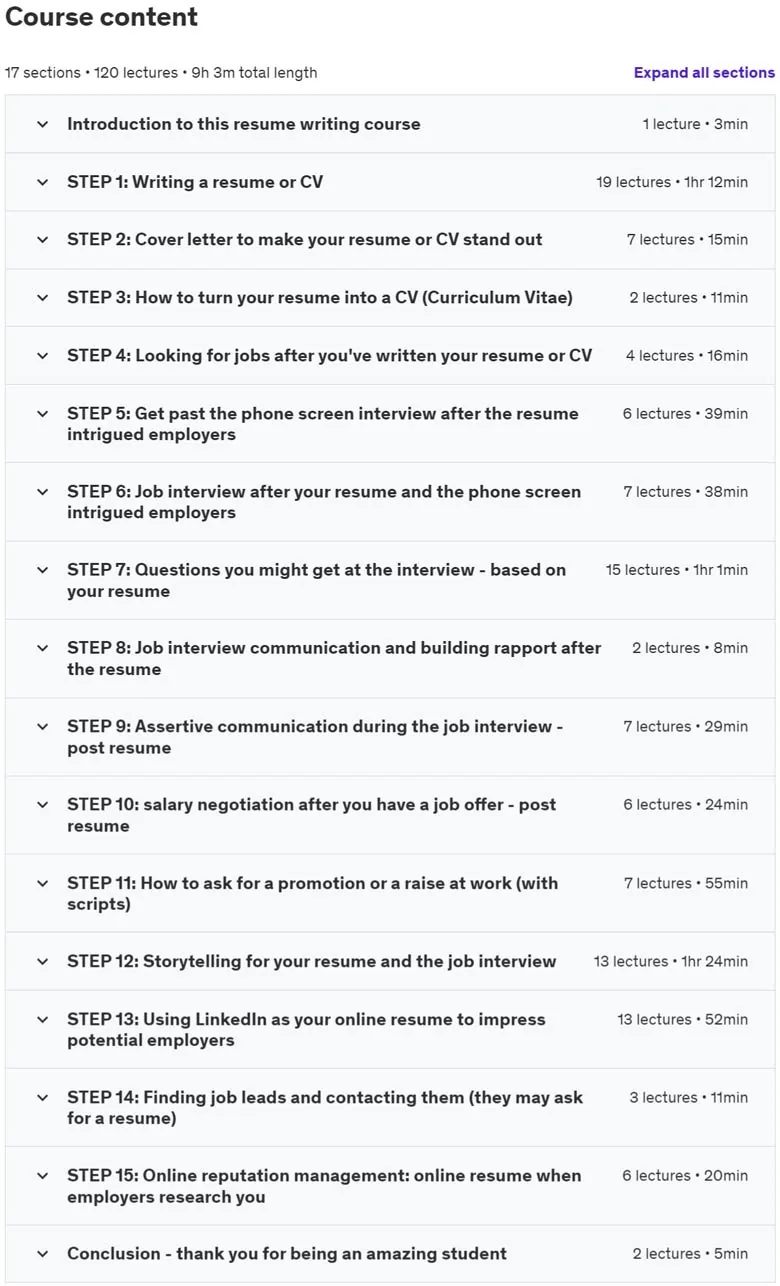Expand all sections link
This screenshot has width=780, height=1286.
tap(704, 73)
